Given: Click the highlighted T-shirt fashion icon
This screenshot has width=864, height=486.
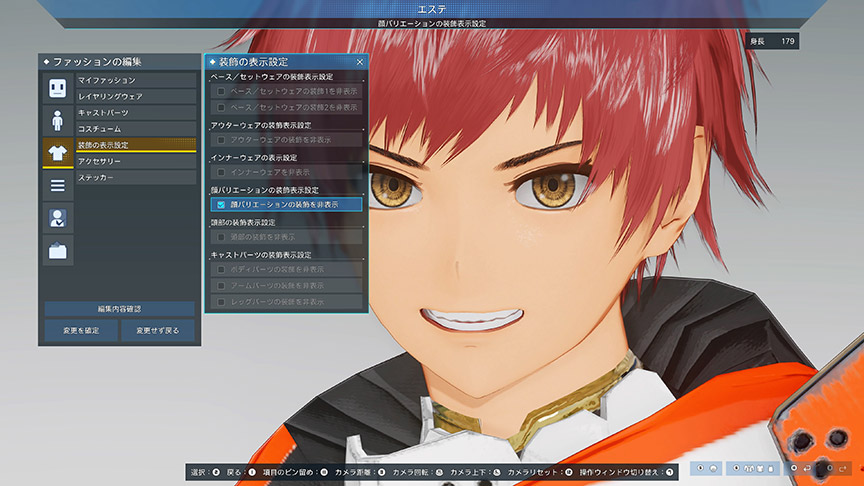Looking at the screenshot, I should [x=58, y=152].
